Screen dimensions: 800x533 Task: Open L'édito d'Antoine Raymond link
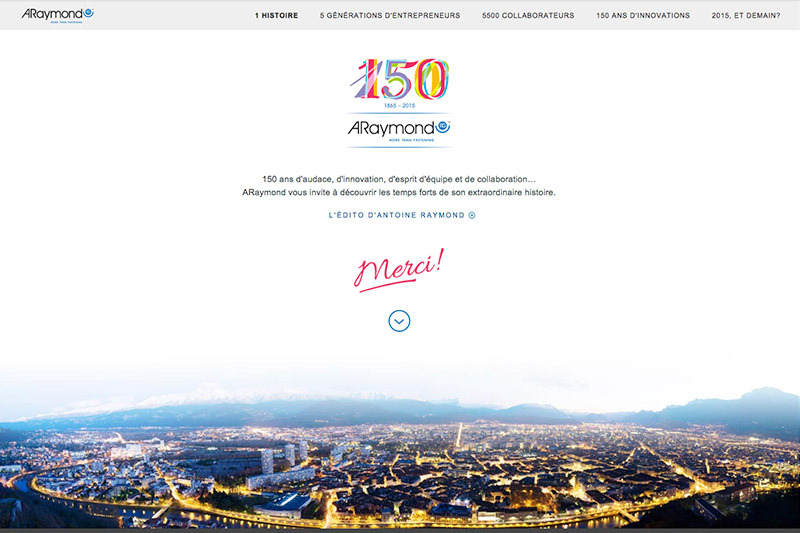click(x=402, y=215)
